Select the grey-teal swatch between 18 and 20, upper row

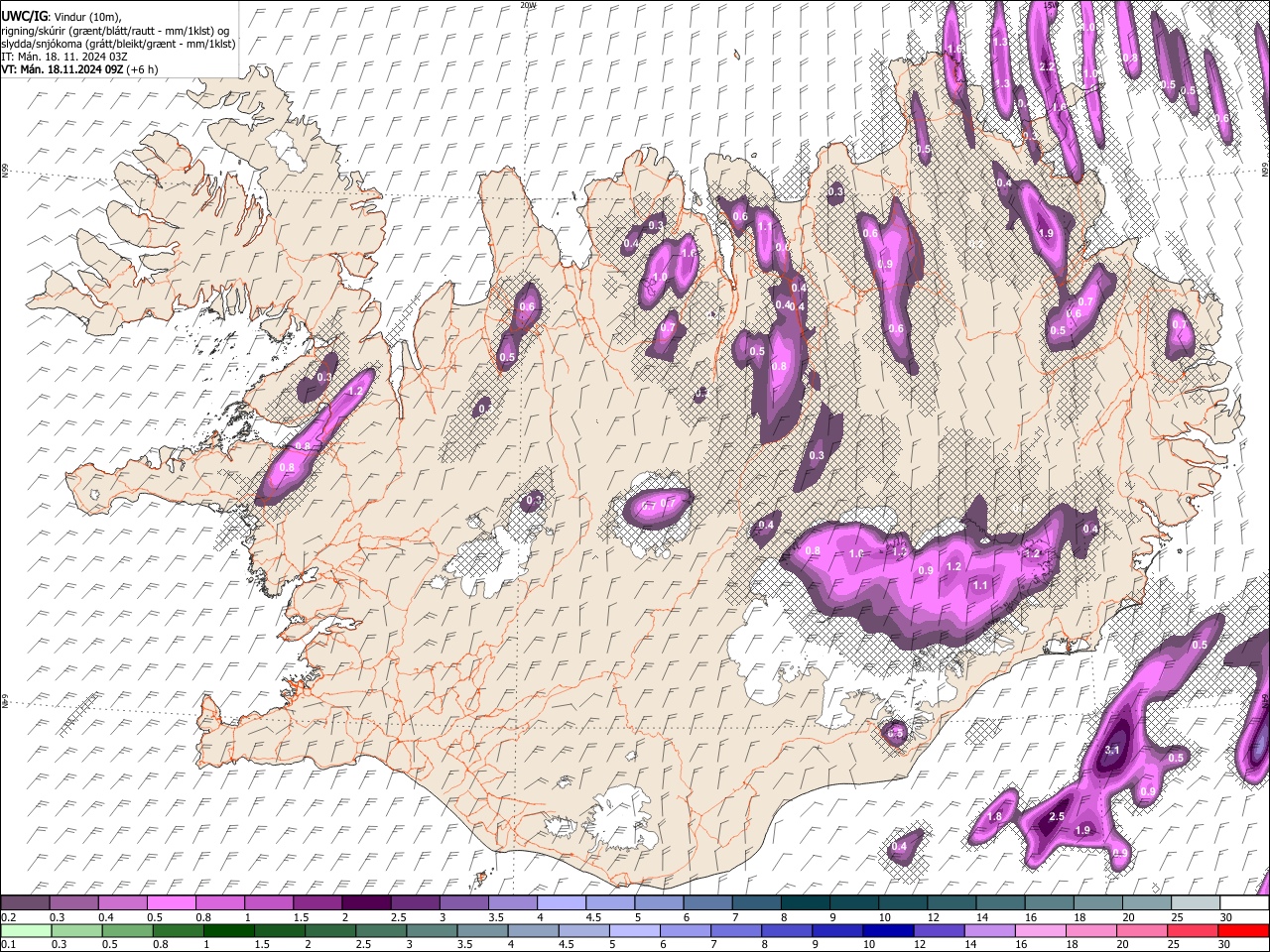(x=1098, y=902)
